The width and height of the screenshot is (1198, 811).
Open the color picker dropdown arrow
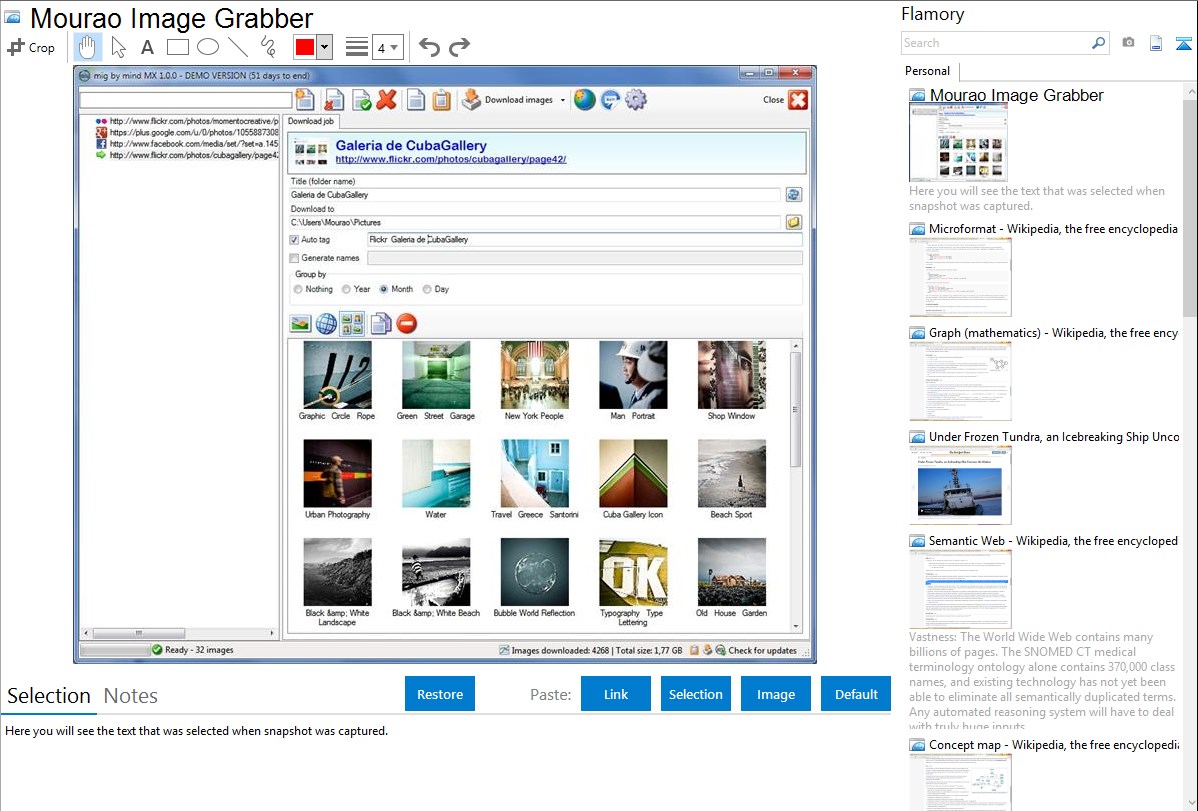(325, 47)
